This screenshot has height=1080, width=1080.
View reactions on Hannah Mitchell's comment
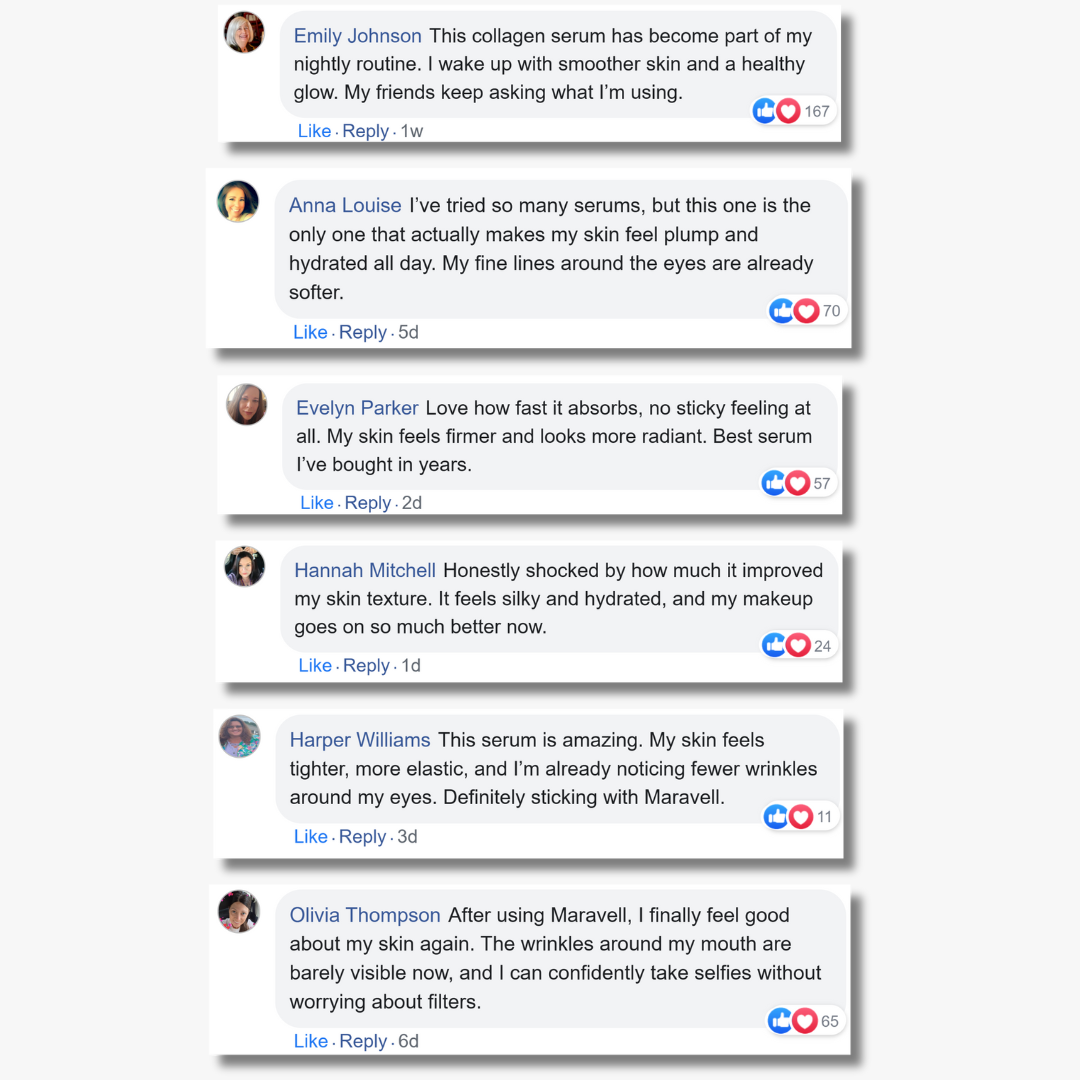(x=786, y=645)
